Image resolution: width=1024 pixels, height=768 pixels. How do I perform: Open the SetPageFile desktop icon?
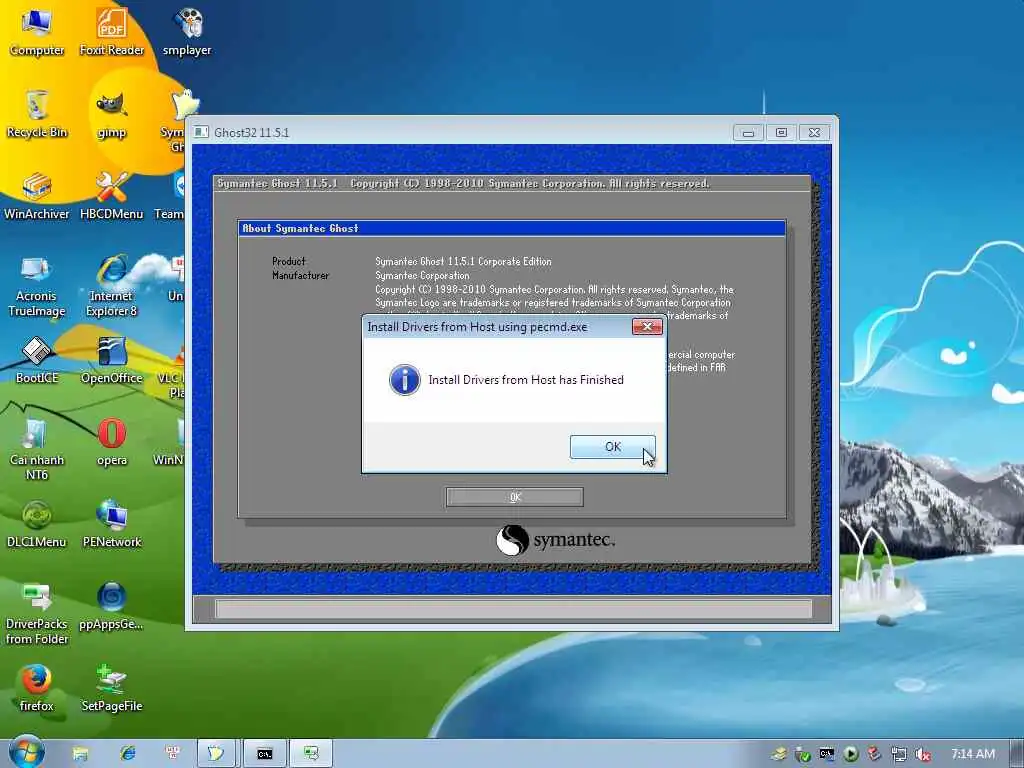tap(112, 688)
